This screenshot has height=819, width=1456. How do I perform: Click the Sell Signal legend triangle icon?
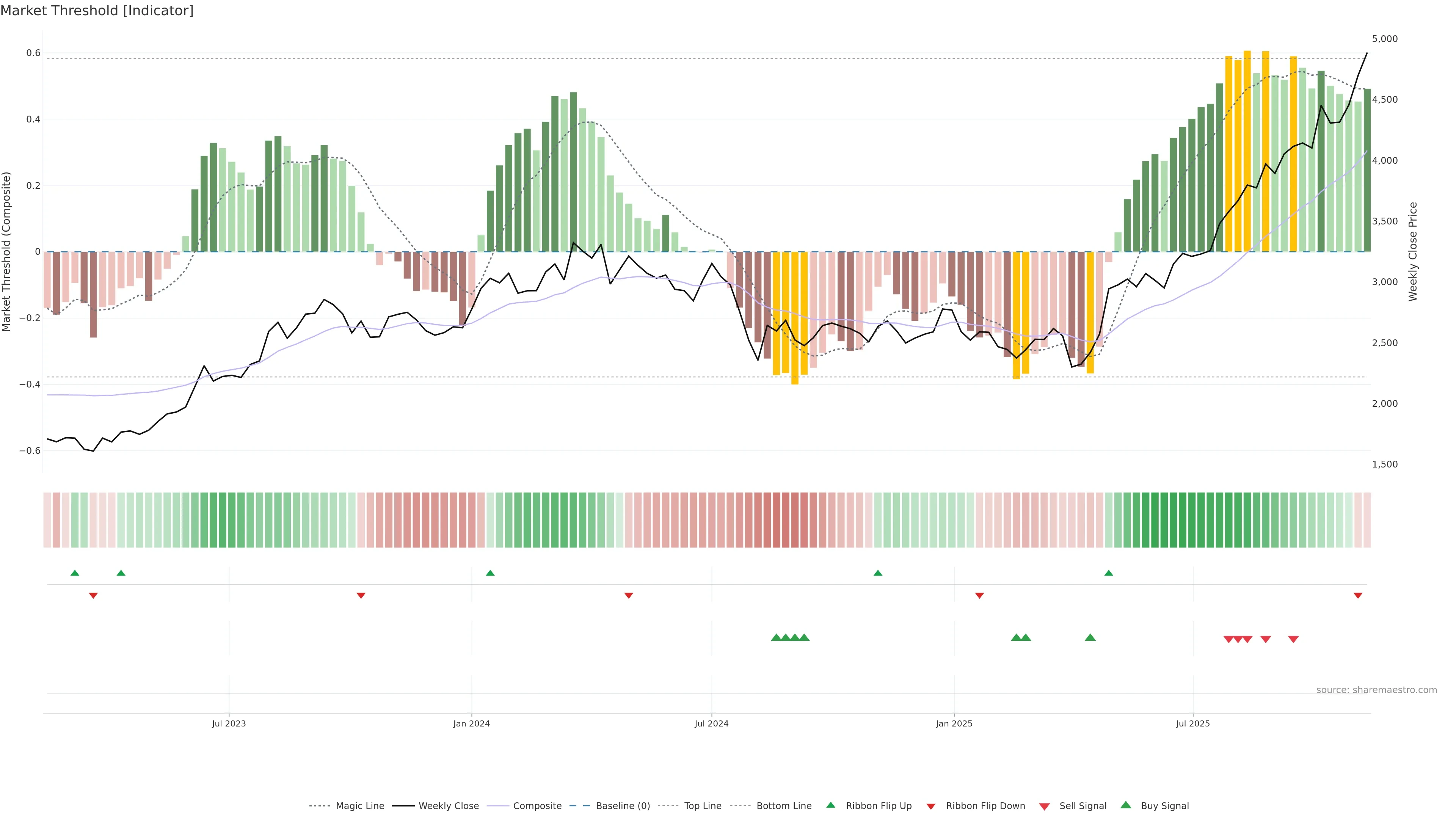(1045, 806)
